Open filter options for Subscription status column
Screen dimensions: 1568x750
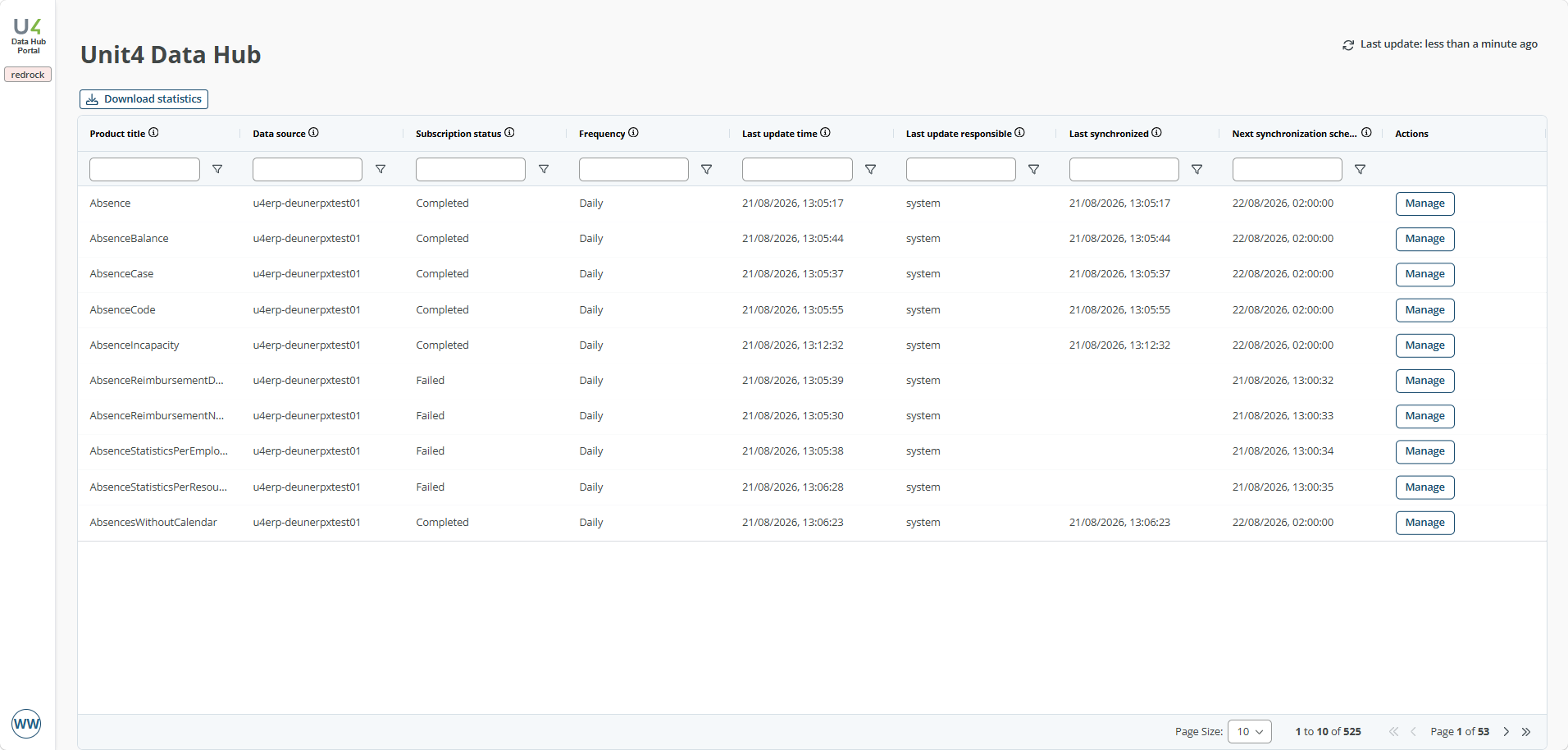pos(544,169)
